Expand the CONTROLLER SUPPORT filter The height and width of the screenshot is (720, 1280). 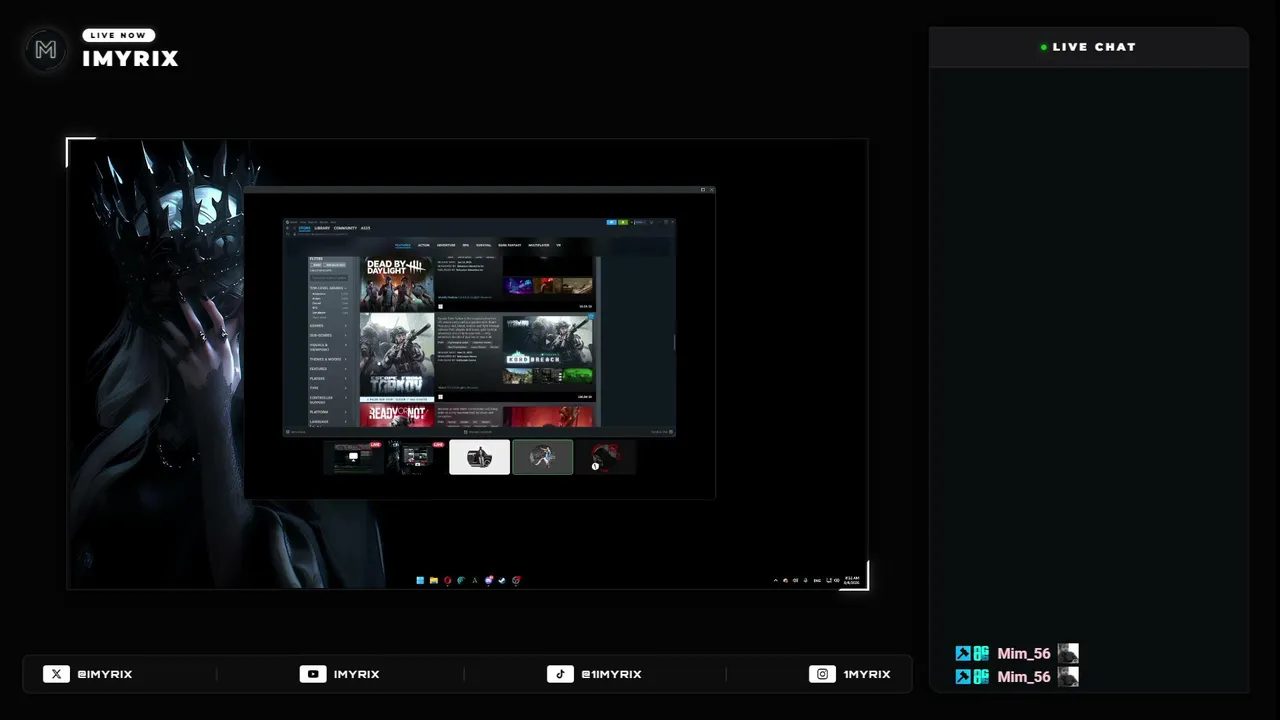328,399
